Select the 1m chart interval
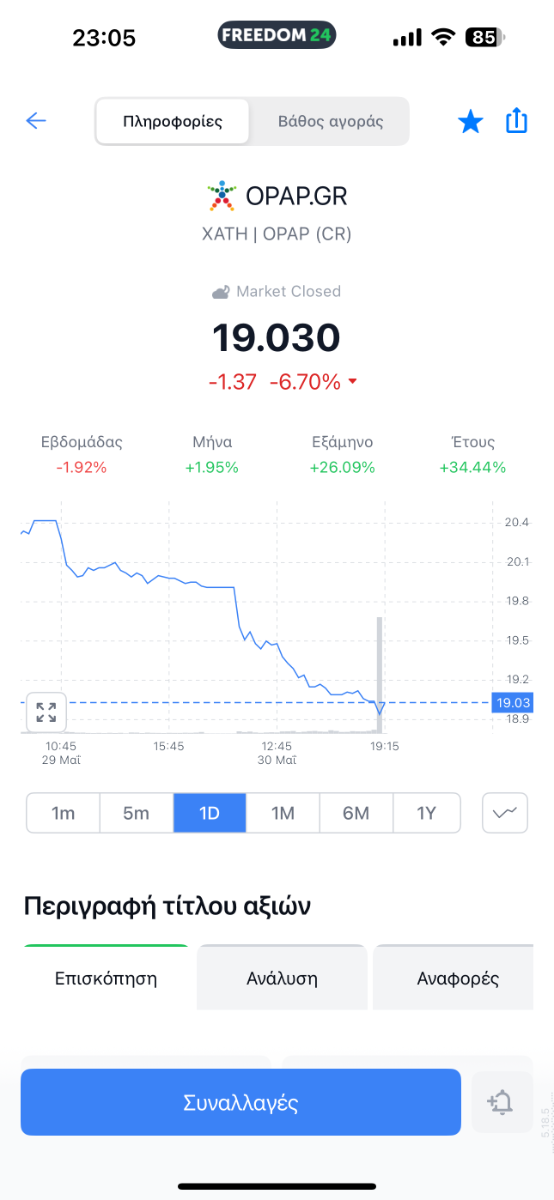Image resolution: width=554 pixels, height=1200 pixels. [63, 813]
